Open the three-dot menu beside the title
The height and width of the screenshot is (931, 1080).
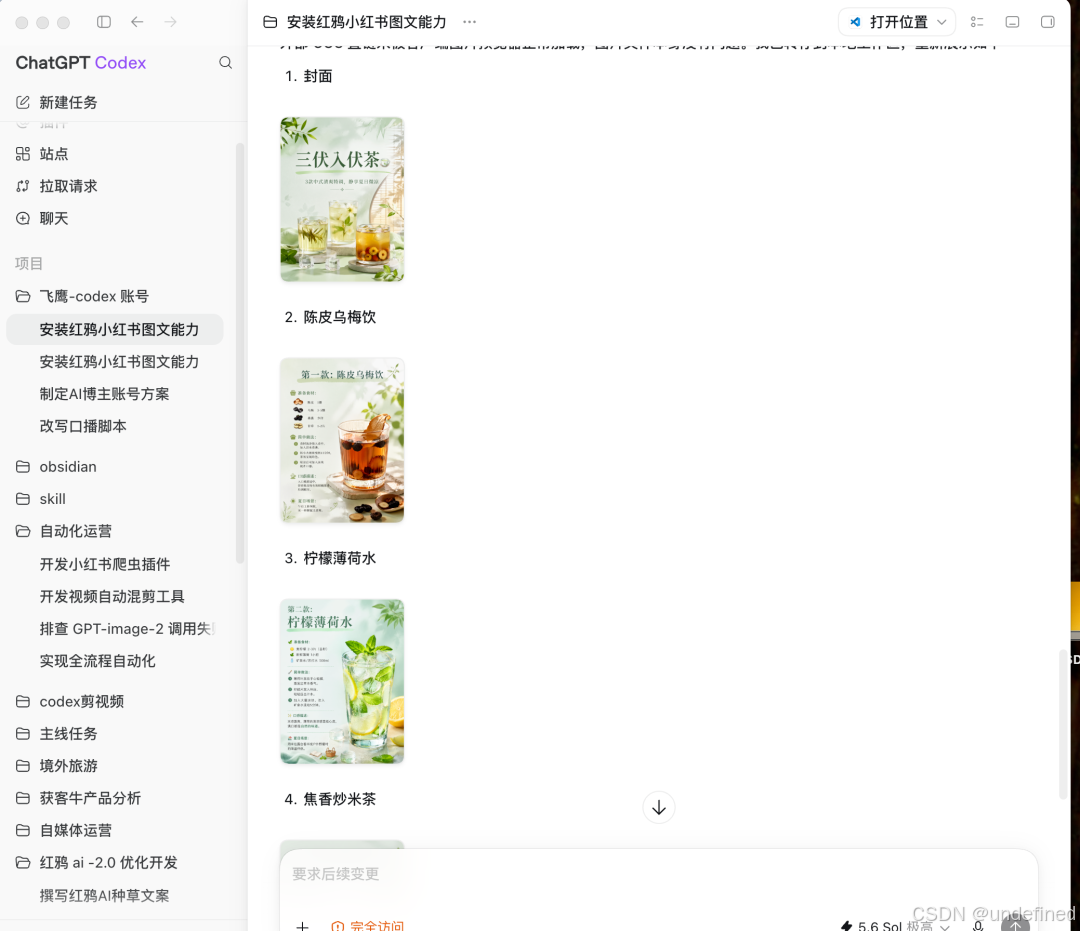click(x=470, y=22)
